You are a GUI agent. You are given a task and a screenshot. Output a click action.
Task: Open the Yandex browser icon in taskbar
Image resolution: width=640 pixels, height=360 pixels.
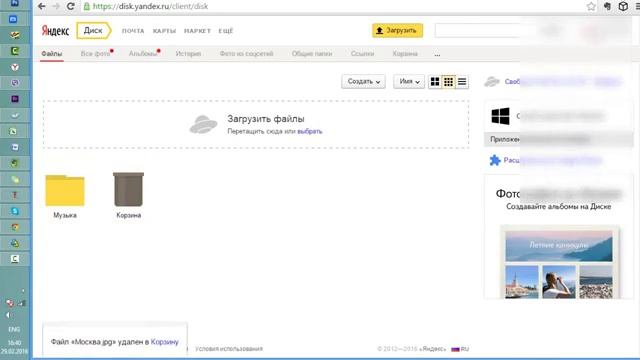click(x=15, y=67)
